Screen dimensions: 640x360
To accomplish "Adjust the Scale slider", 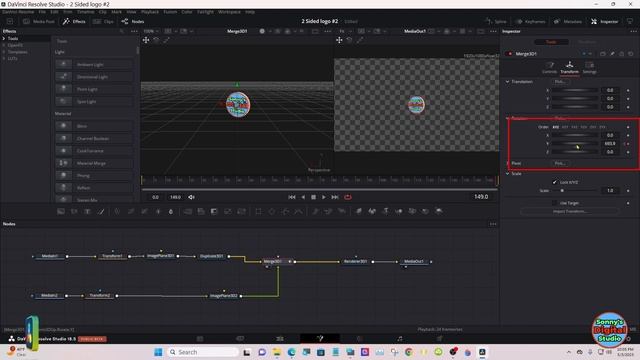I will (574, 191).
